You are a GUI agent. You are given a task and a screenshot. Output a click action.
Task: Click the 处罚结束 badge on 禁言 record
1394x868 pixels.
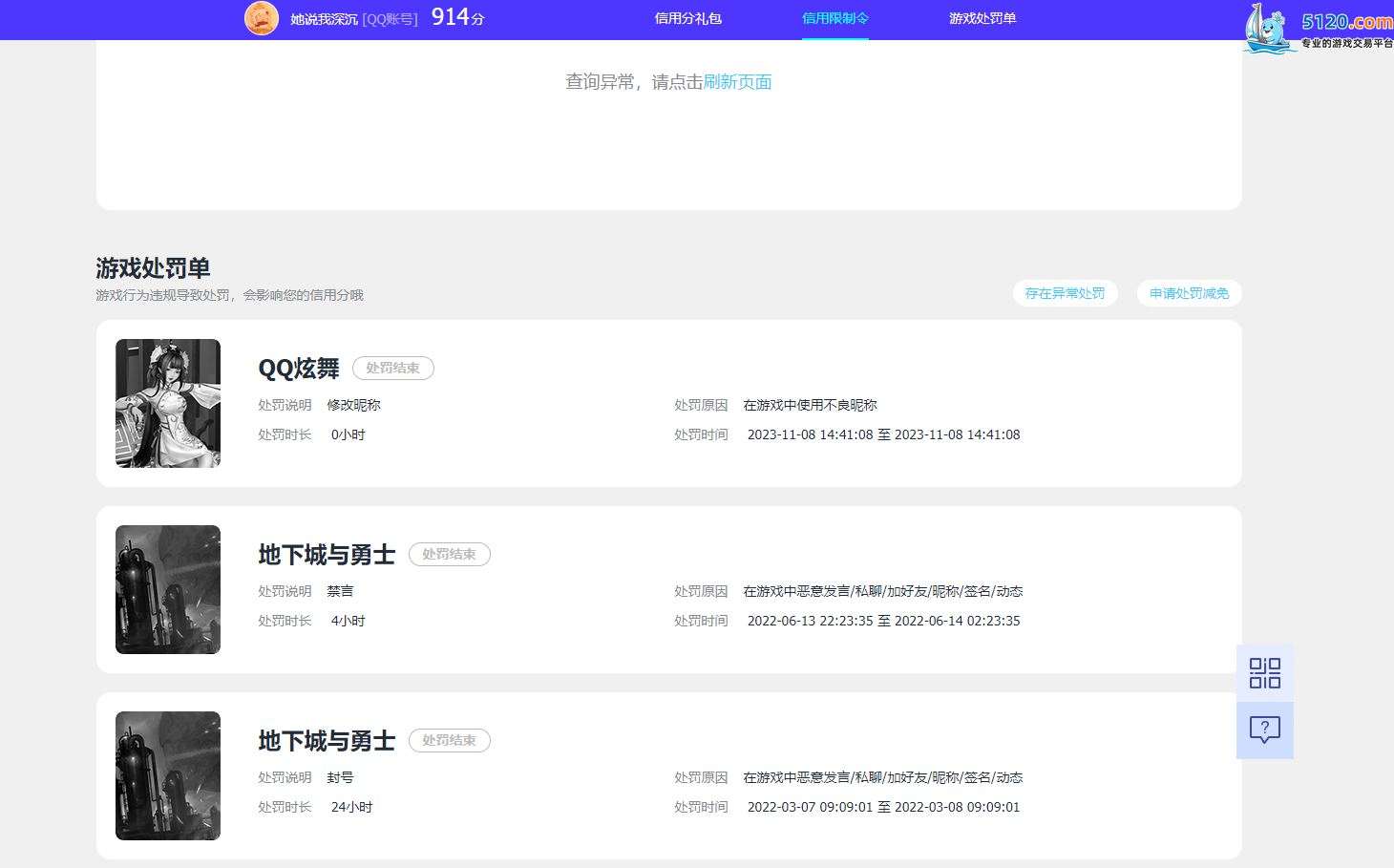click(x=449, y=554)
